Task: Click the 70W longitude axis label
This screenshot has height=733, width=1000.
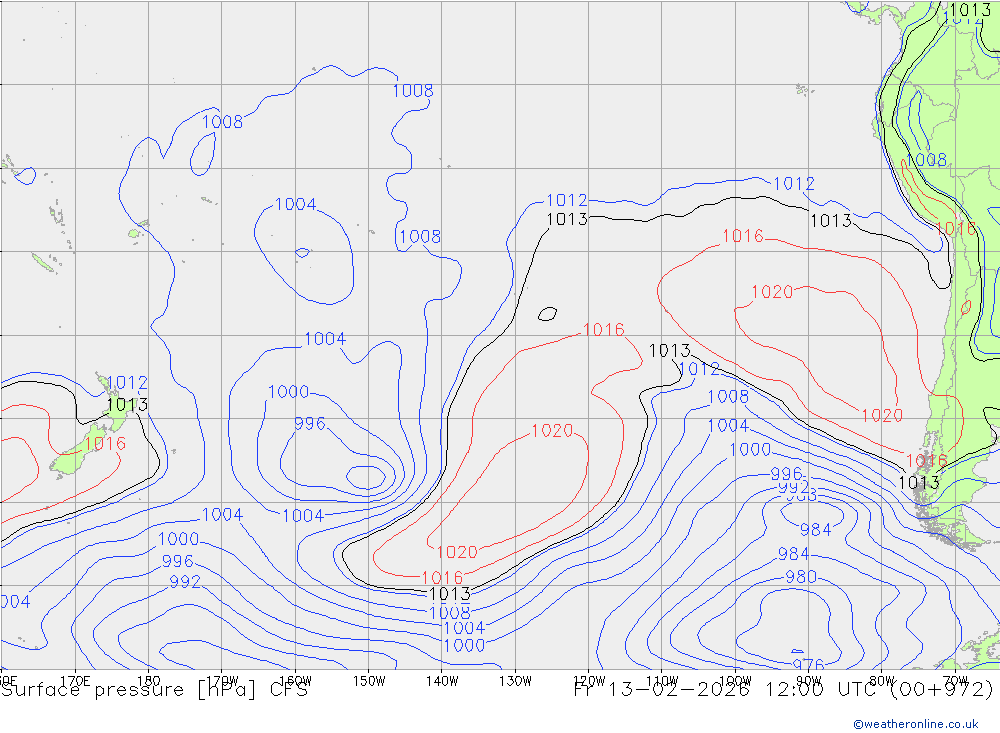Action: pos(955,681)
